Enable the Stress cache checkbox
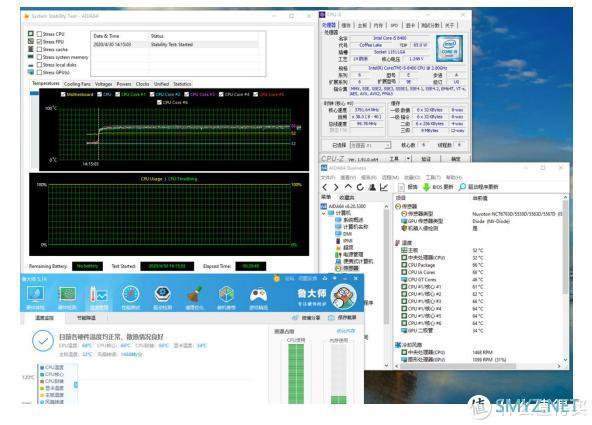 coord(39,49)
